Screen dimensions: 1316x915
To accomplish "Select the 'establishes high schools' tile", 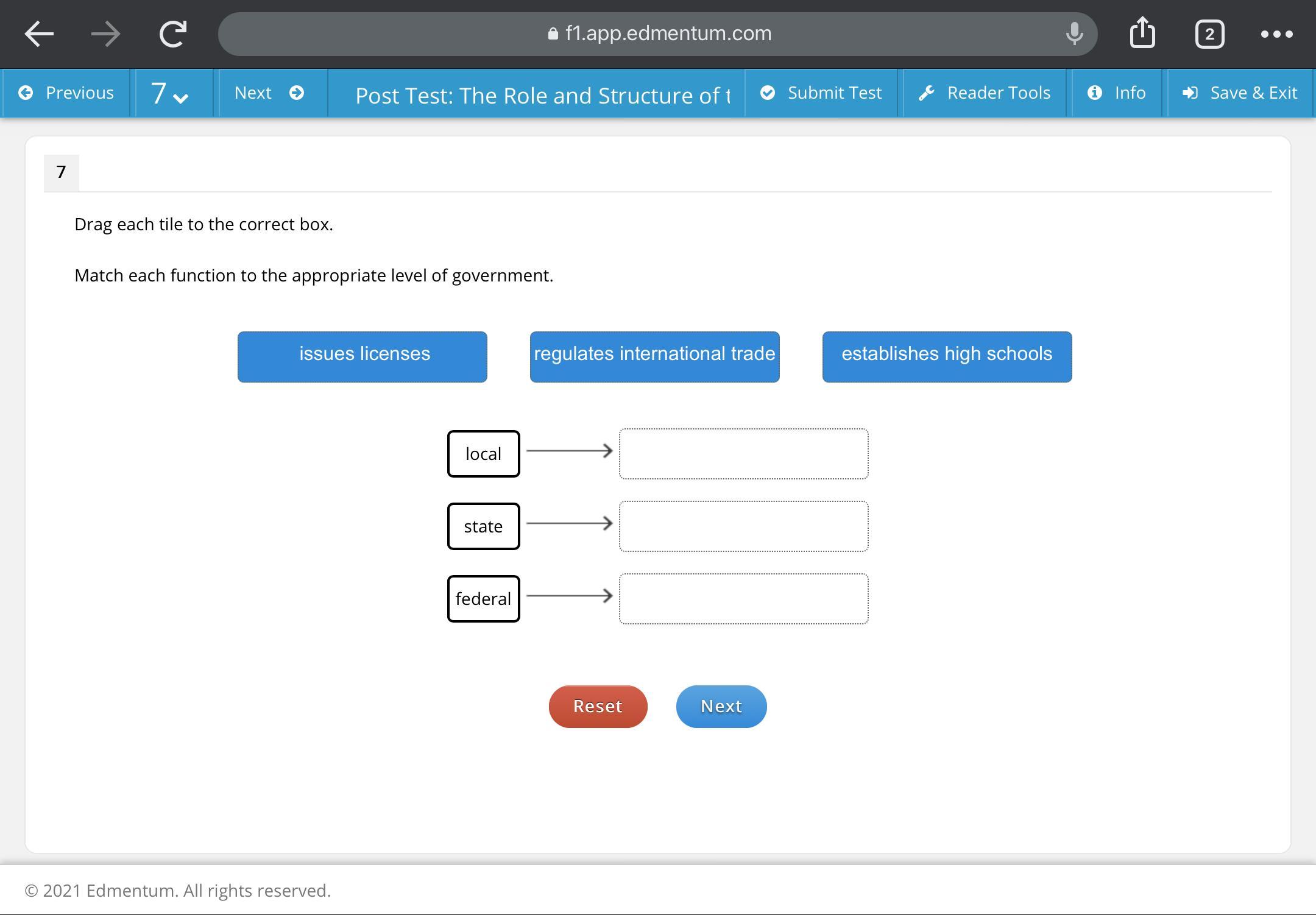I will pyautogui.click(x=947, y=356).
